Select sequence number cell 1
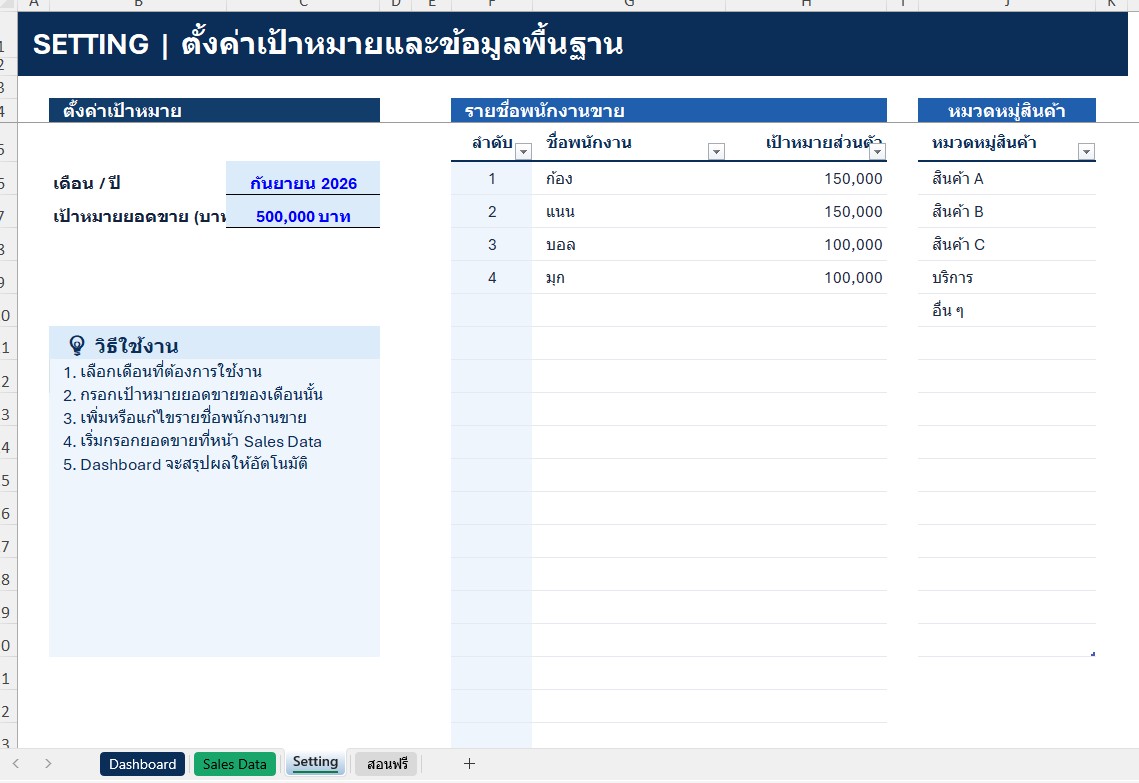The width and height of the screenshot is (1139, 783). 492,179
